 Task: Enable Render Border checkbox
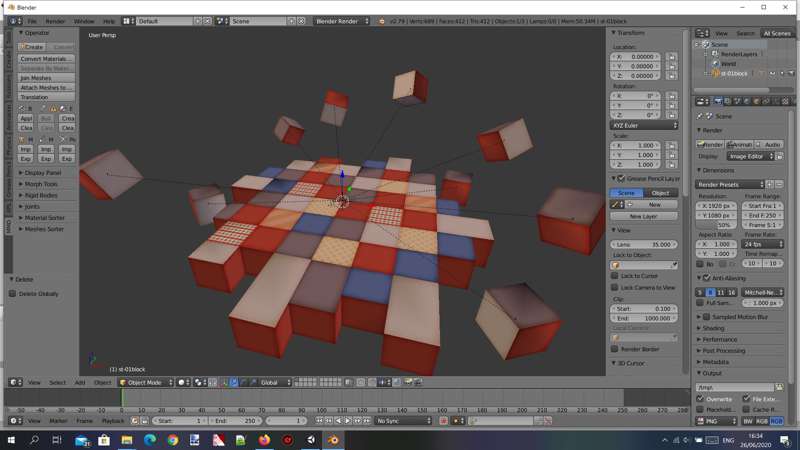[x=615, y=349]
